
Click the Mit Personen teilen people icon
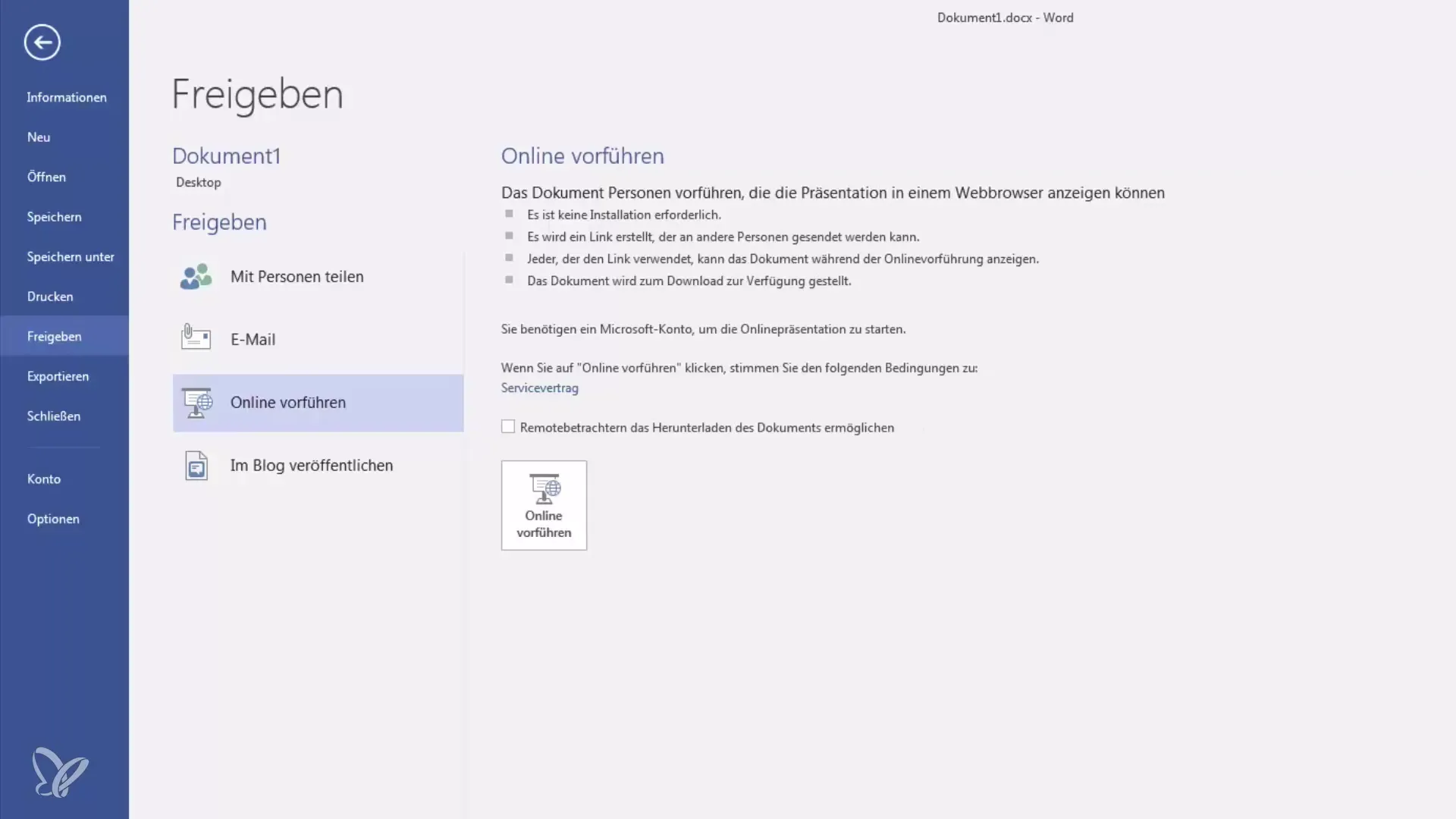[196, 277]
